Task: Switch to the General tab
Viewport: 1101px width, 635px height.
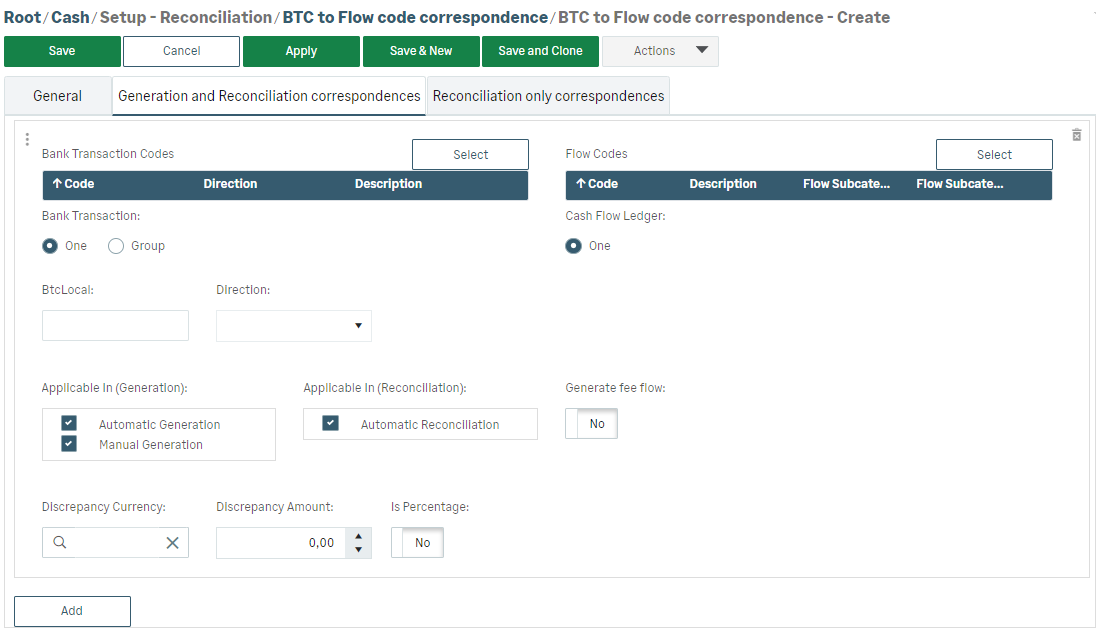Action: [57, 96]
